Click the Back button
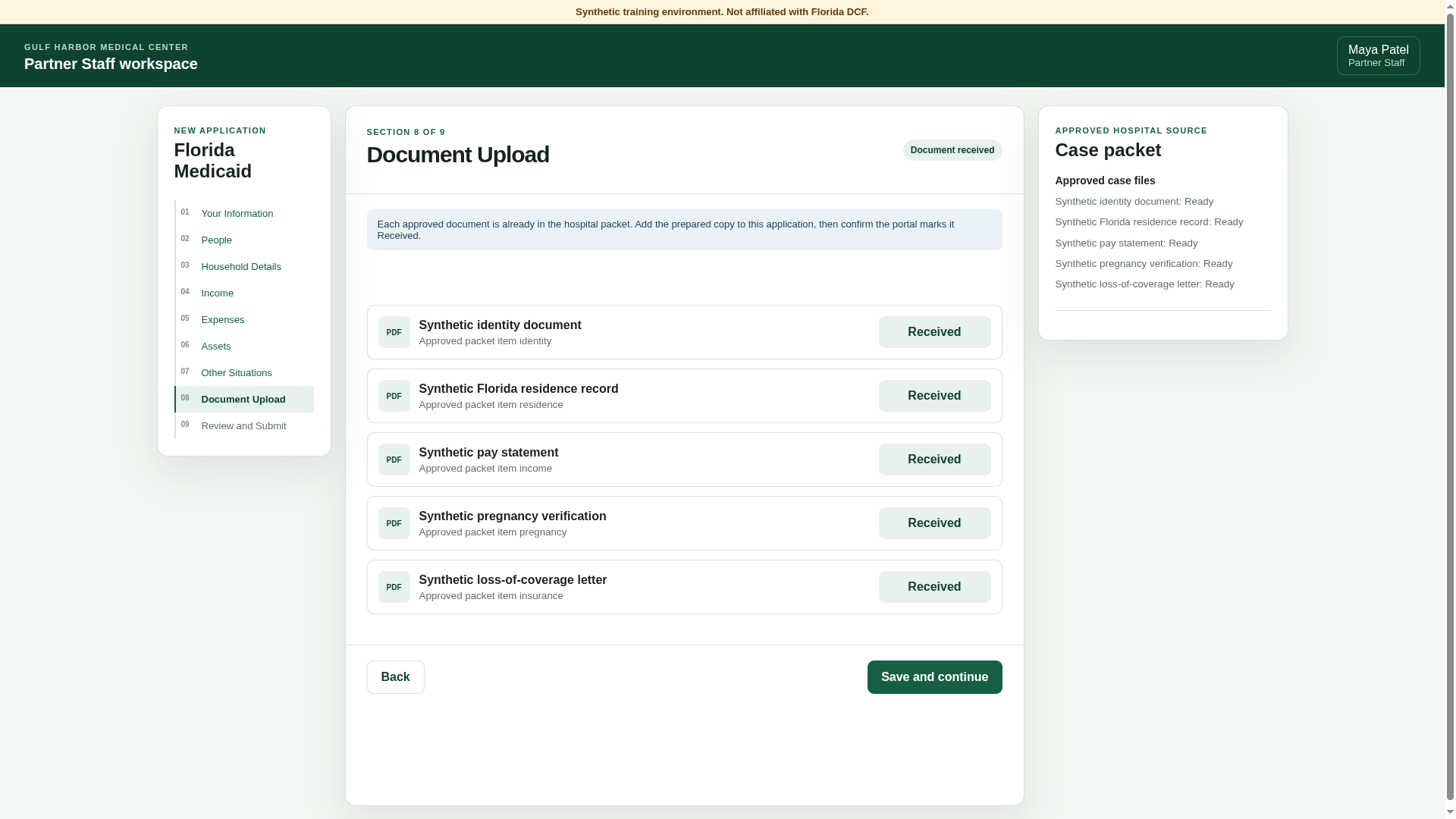The height and width of the screenshot is (819, 1456). click(x=395, y=677)
